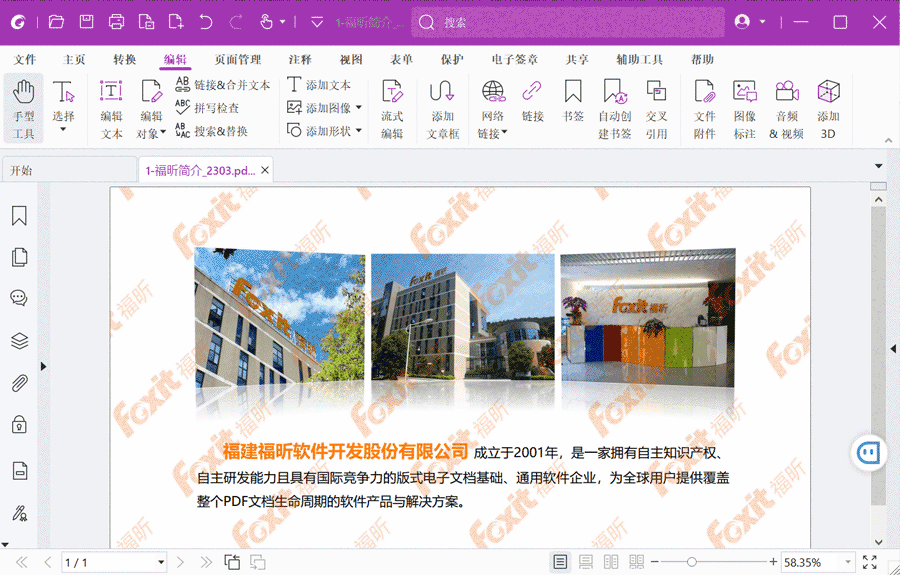Toggle fullscreen mode in status bar

tap(870, 562)
